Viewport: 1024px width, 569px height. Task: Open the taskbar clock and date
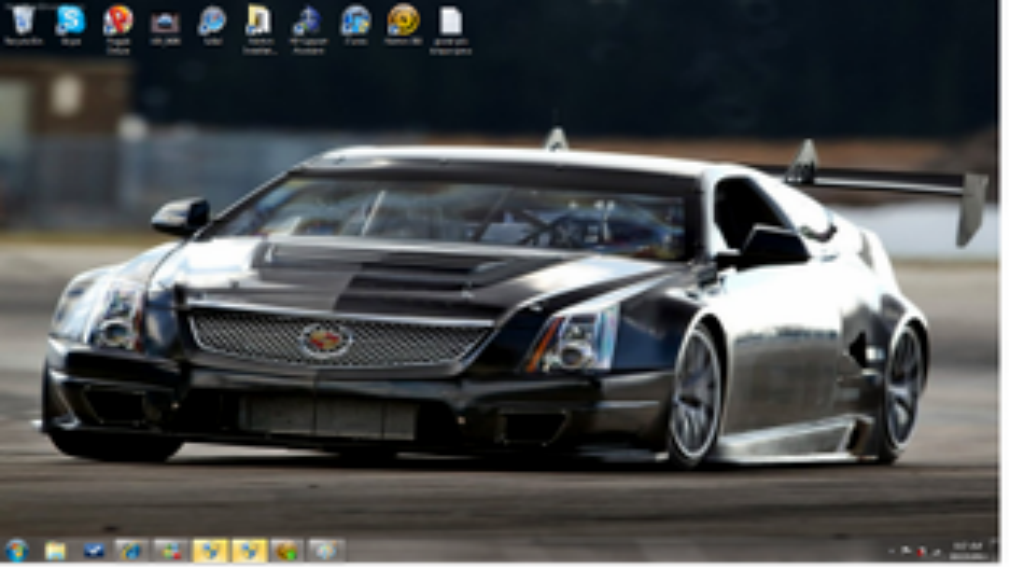[968, 551]
